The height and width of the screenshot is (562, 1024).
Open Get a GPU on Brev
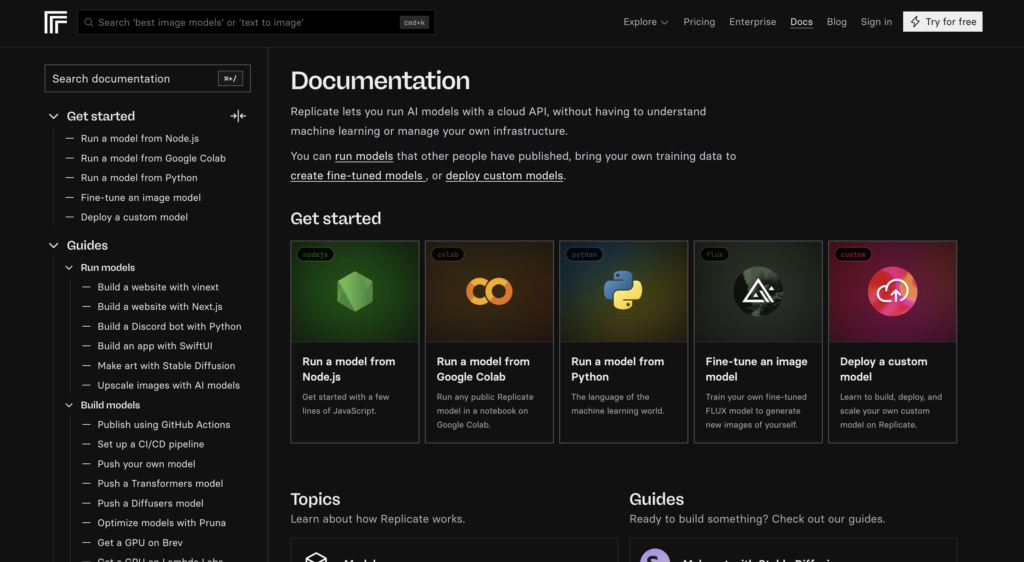coord(140,542)
